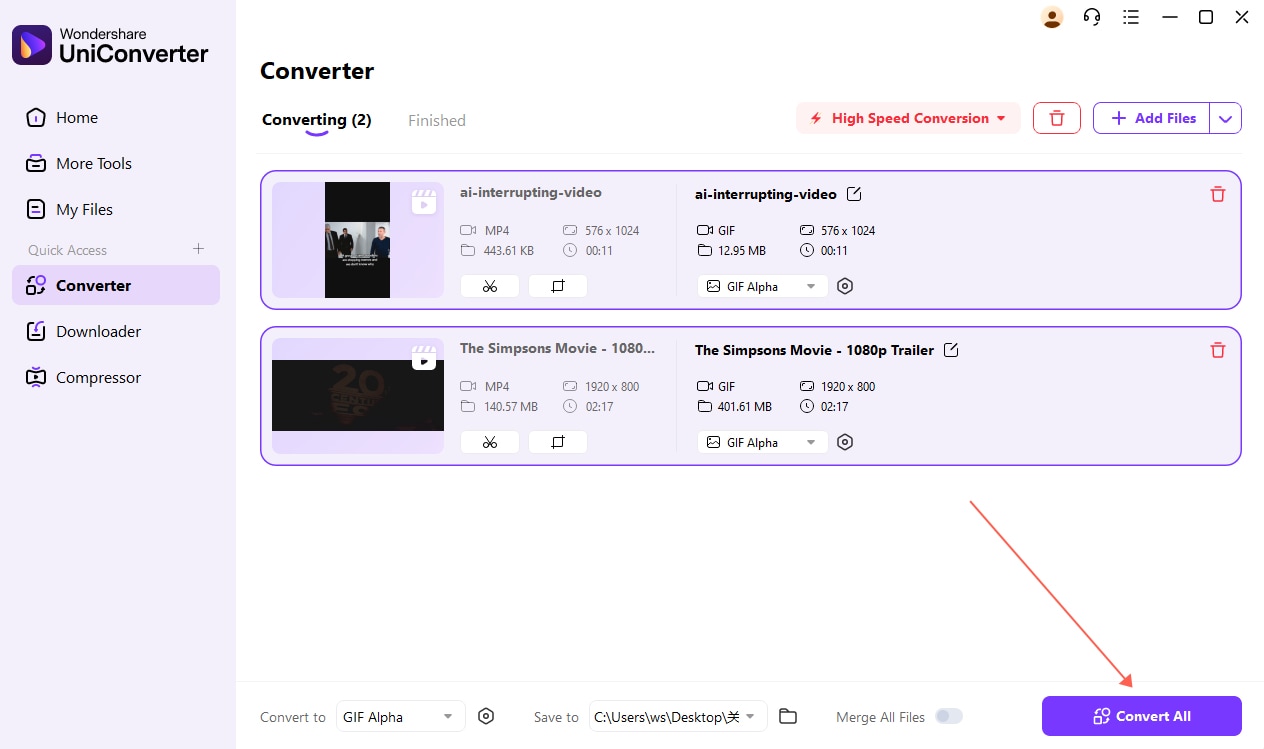Screen dimensions: 1264x749
Task: Play the ai-interrupting-video thumbnail
Action: tap(424, 202)
